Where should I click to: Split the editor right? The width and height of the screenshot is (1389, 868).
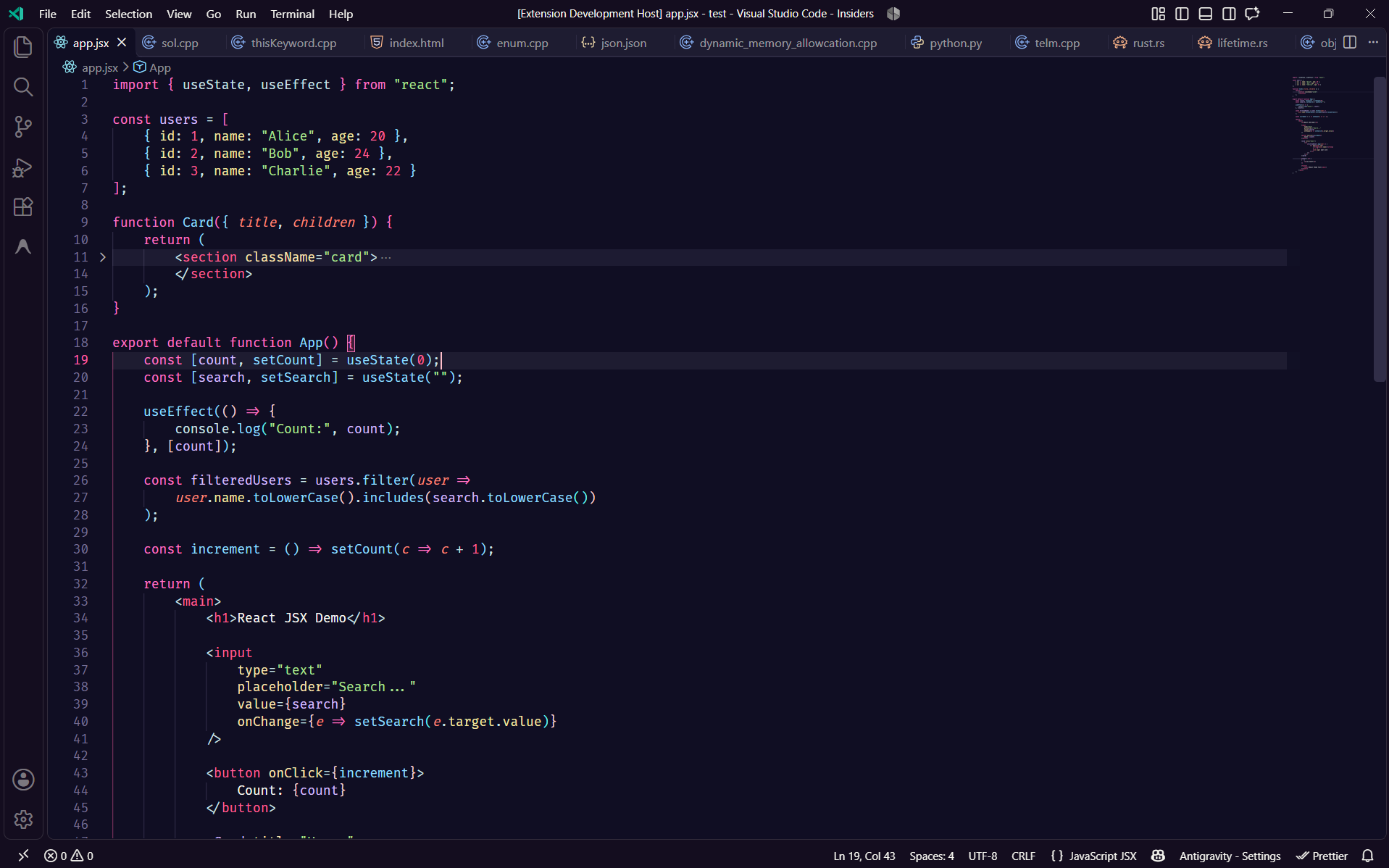pyautogui.click(x=1350, y=43)
